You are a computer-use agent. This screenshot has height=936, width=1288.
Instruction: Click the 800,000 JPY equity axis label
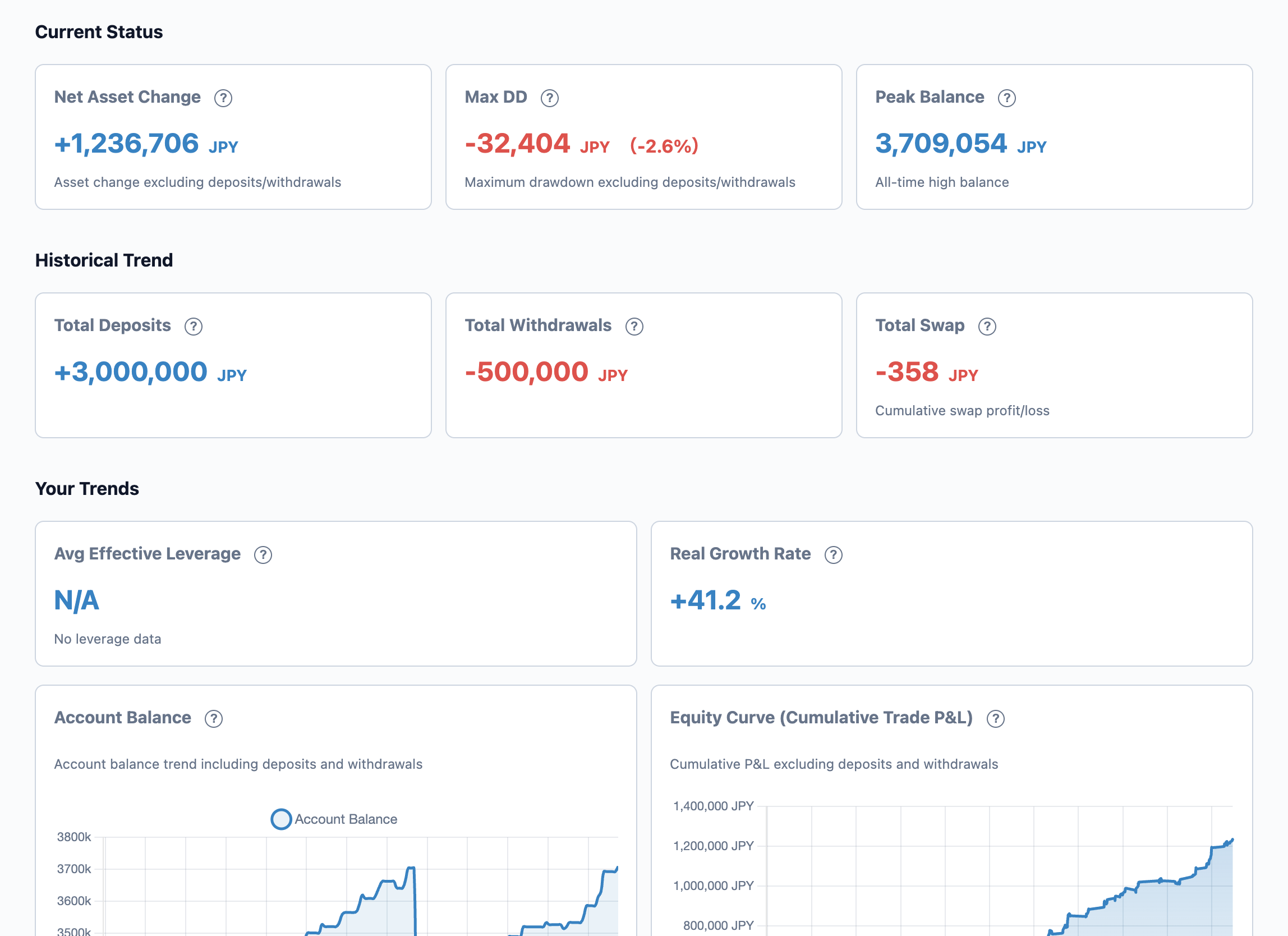pos(719,926)
